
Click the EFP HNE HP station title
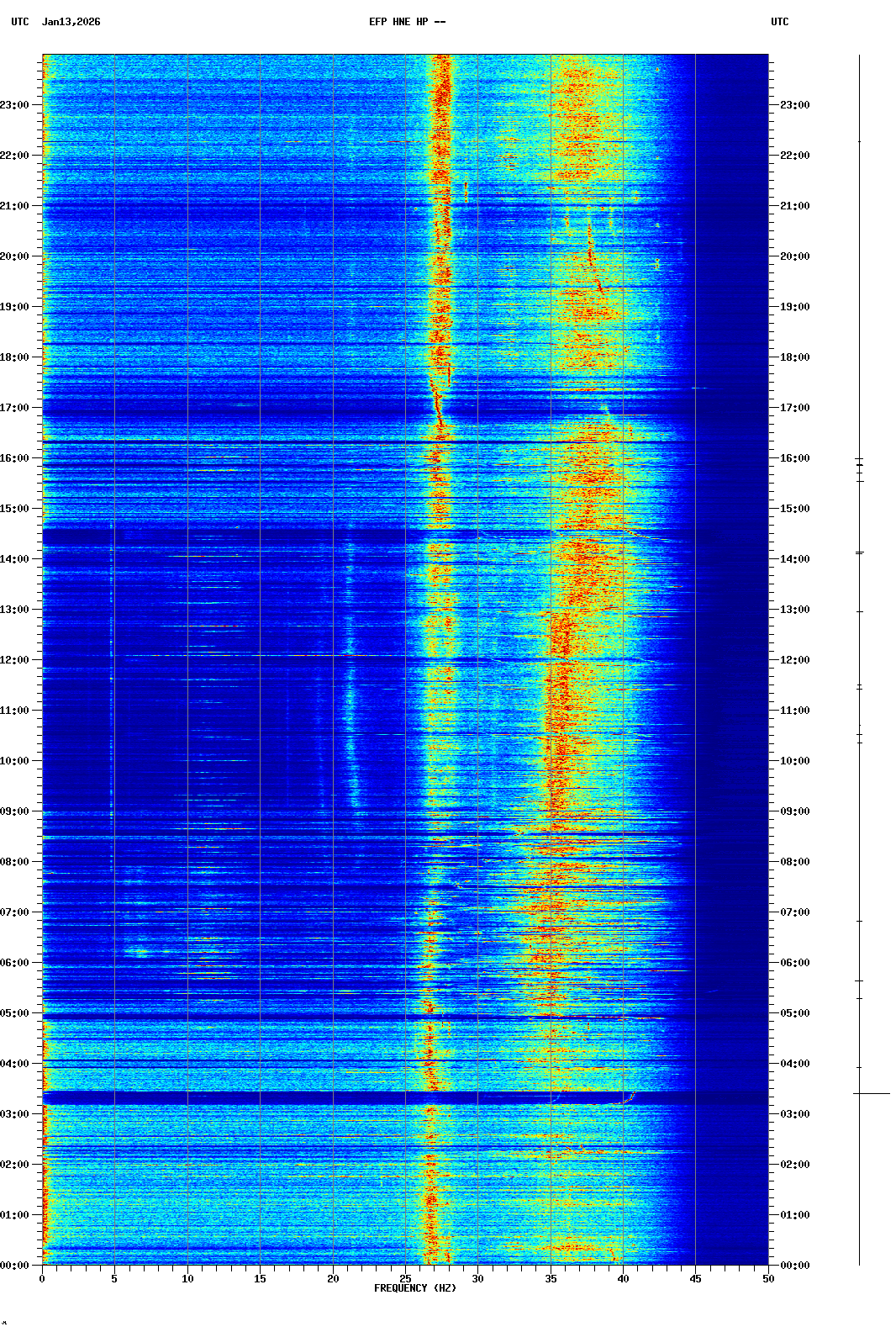(x=407, y=22)
